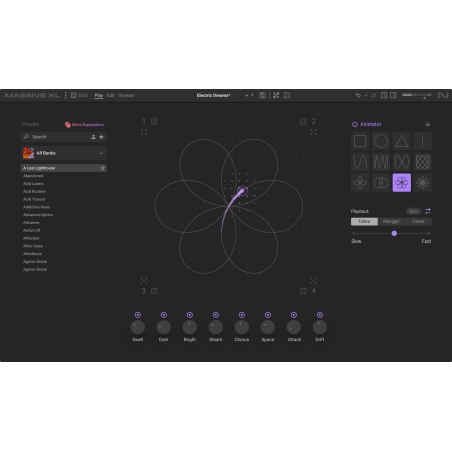Open the More Expansions link

tap(85, 125)
